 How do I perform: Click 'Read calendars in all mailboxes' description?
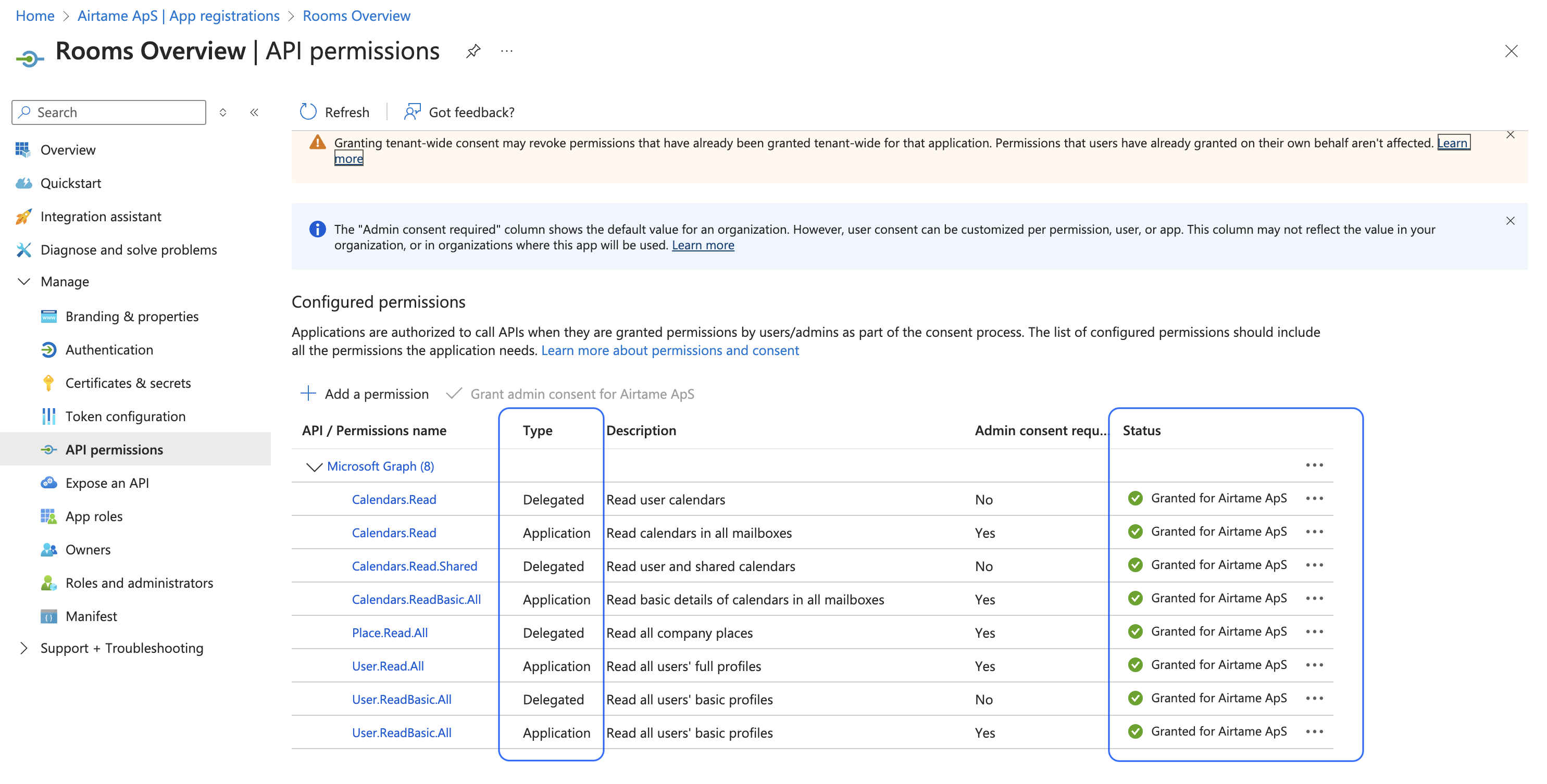point(699,533)
